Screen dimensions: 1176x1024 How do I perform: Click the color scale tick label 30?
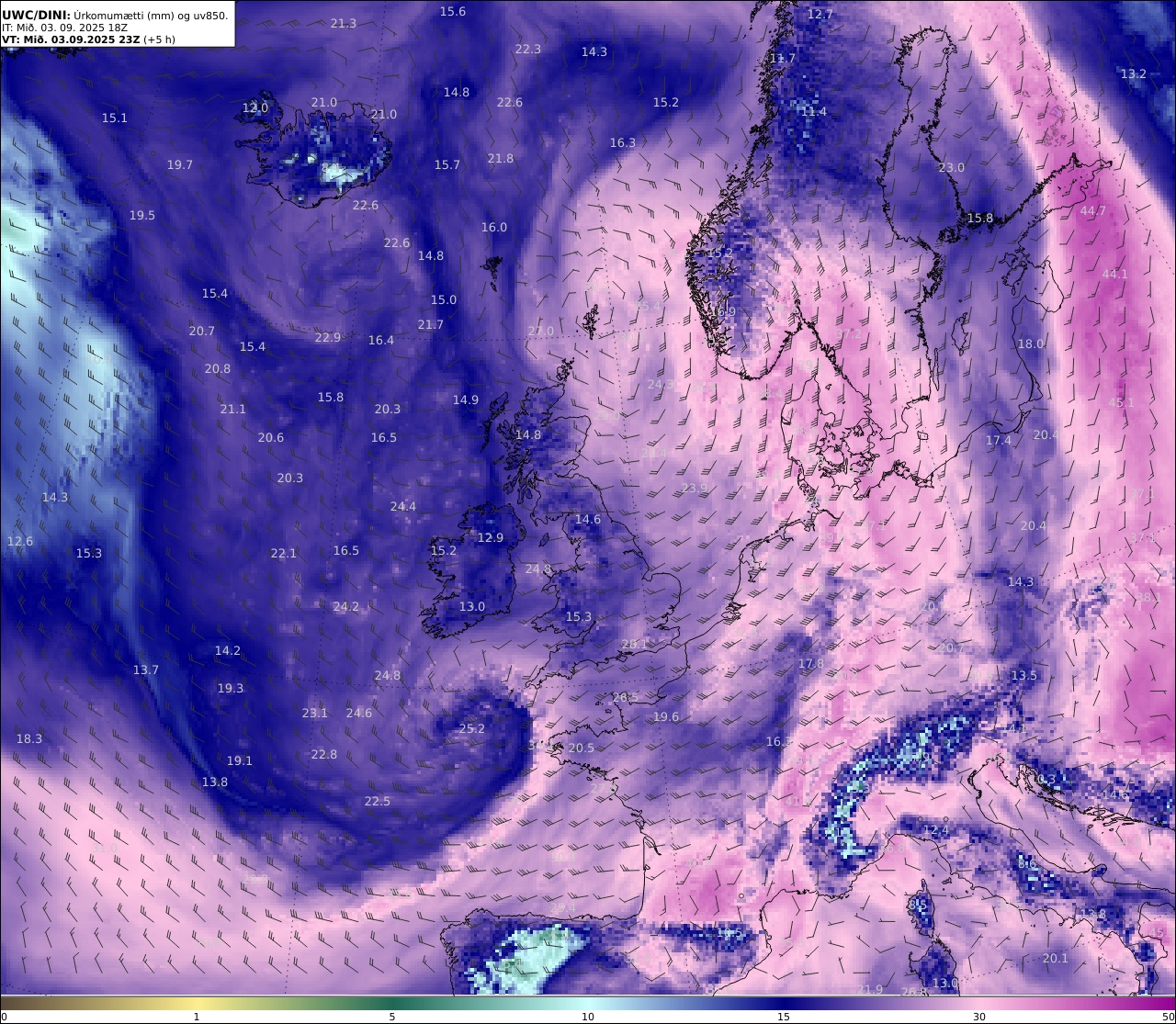pos(979,1017)
